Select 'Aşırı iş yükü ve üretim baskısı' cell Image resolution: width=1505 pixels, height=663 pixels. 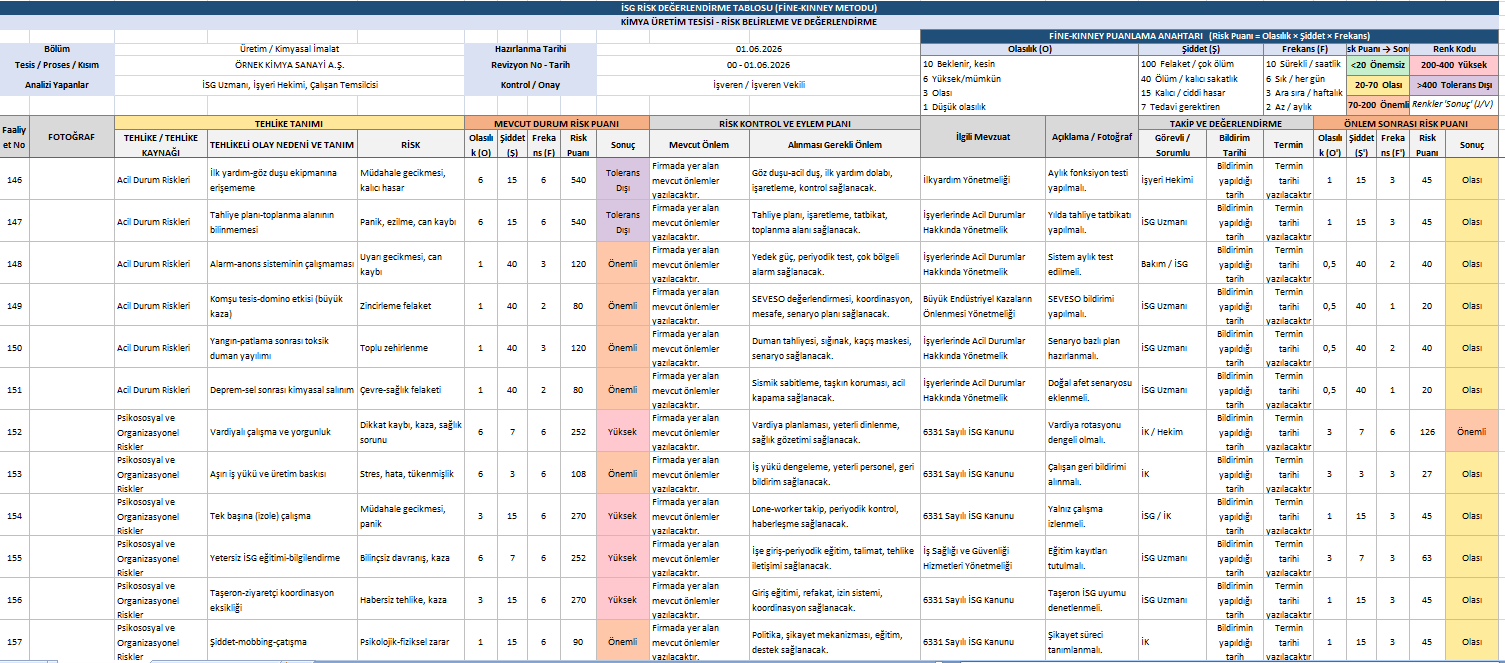pyautogui.click(x=281, y=474)
